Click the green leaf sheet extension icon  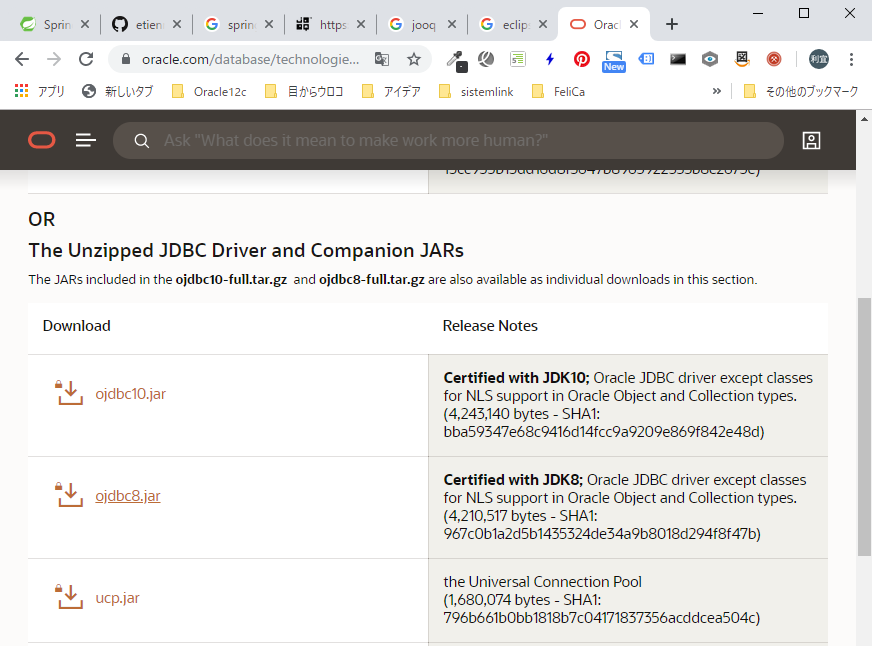(x=518, y=59)
